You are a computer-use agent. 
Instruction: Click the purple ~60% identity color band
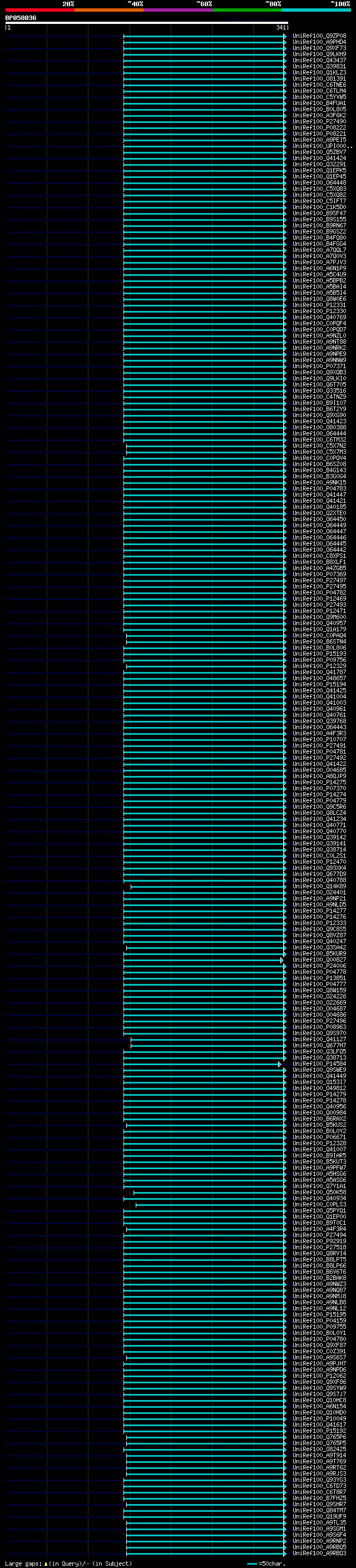tap(177, 10)
